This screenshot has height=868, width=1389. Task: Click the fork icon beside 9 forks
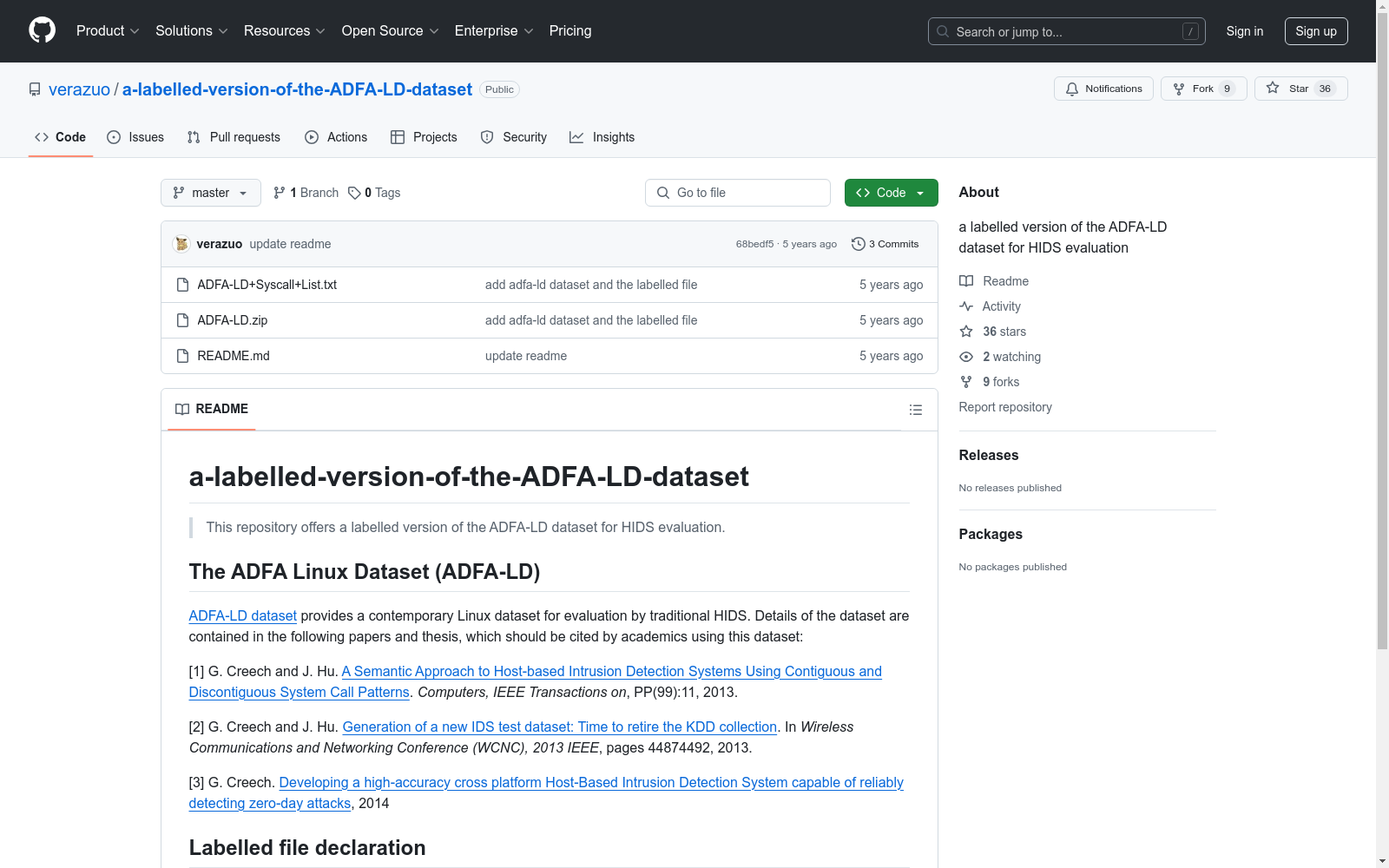tap(966, 382)
